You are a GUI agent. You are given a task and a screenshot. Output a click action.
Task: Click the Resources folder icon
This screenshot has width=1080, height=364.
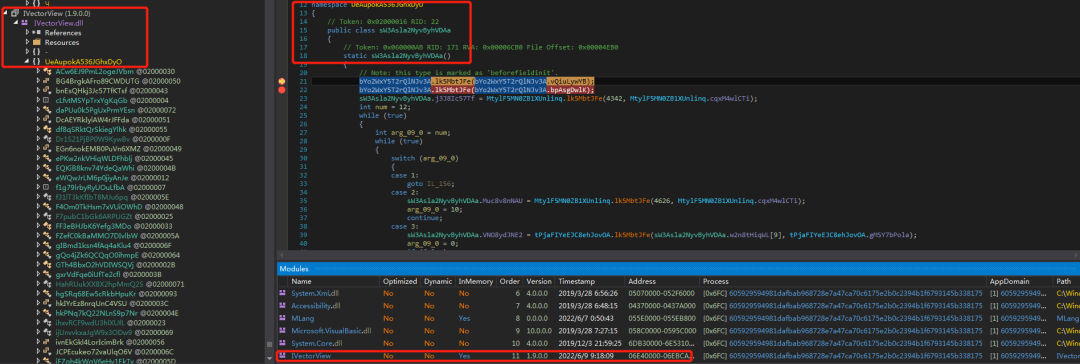[37, 42]
